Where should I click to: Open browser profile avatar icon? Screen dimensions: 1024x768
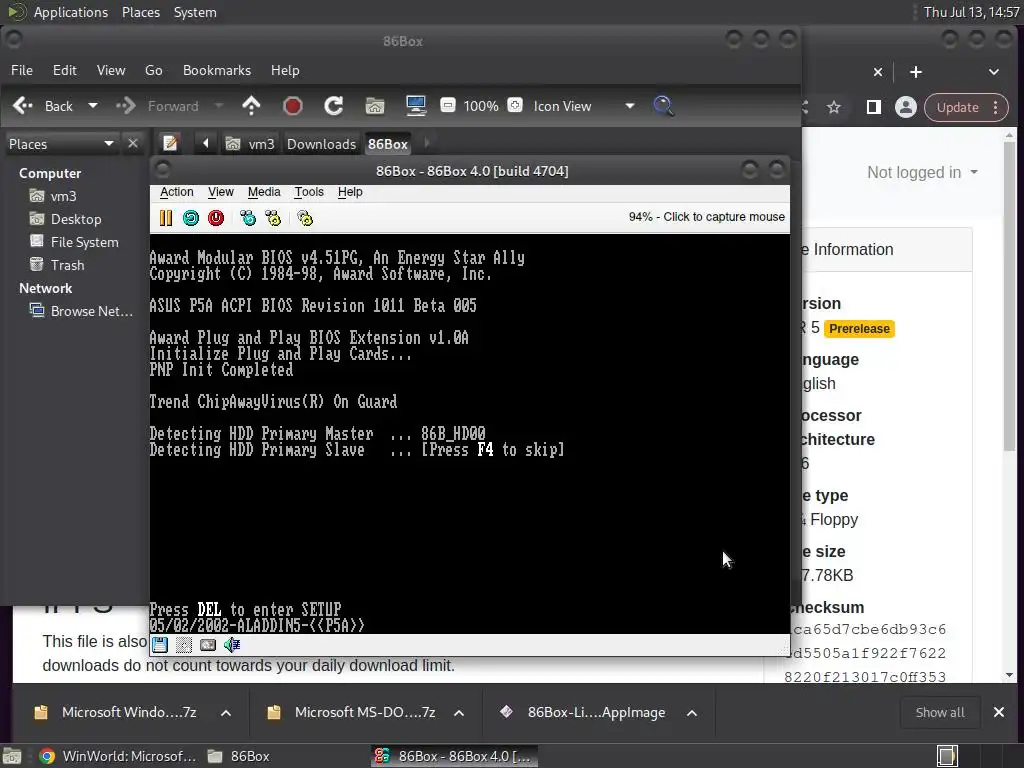pos(906,107)
